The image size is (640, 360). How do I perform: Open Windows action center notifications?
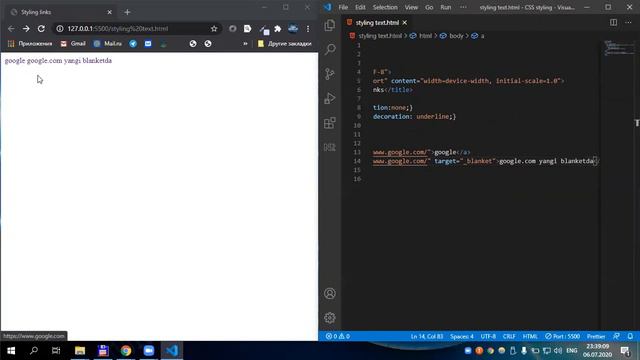(x=625, y=351)
